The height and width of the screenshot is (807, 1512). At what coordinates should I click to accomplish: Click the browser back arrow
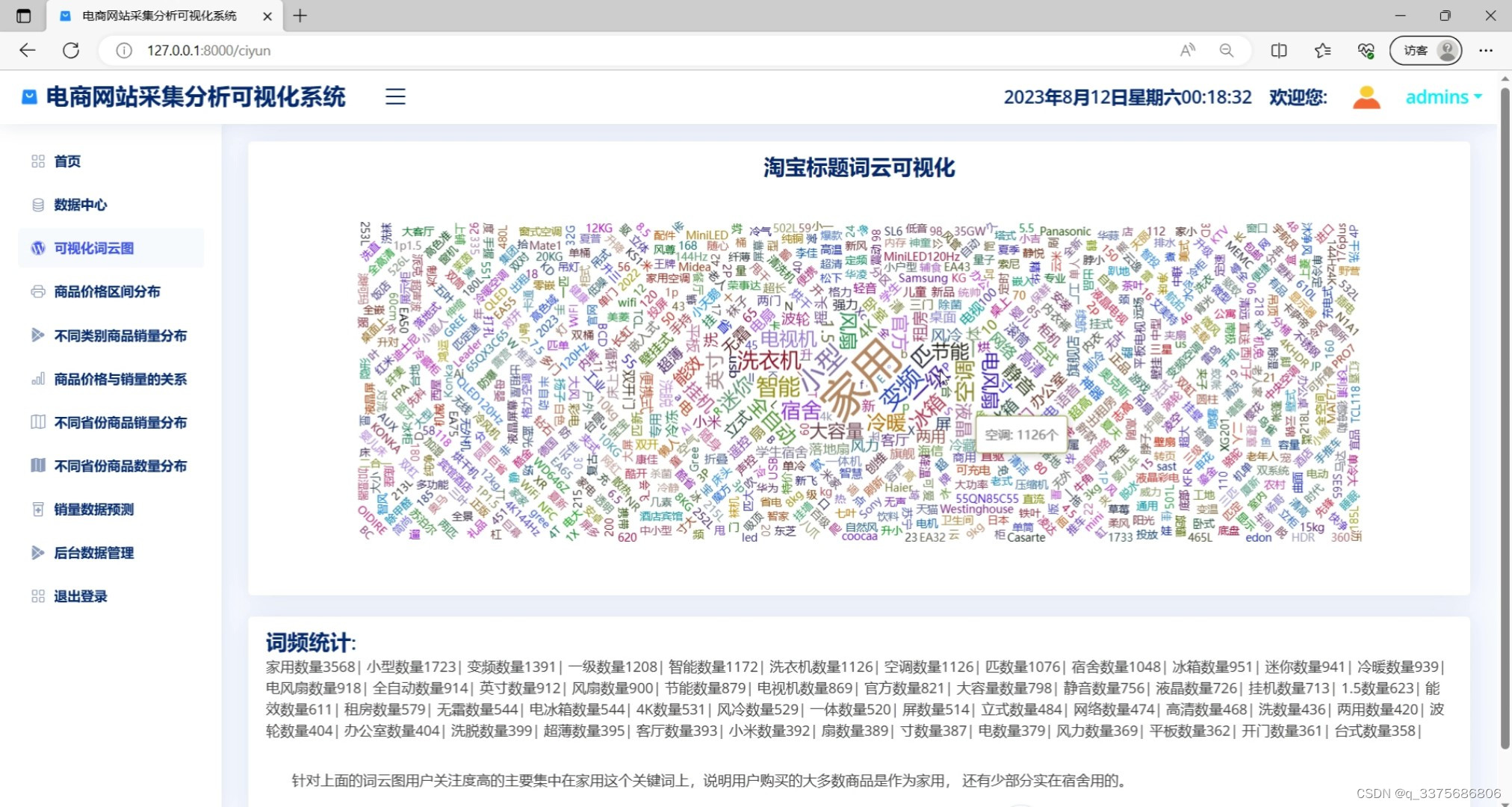[27, 50]
